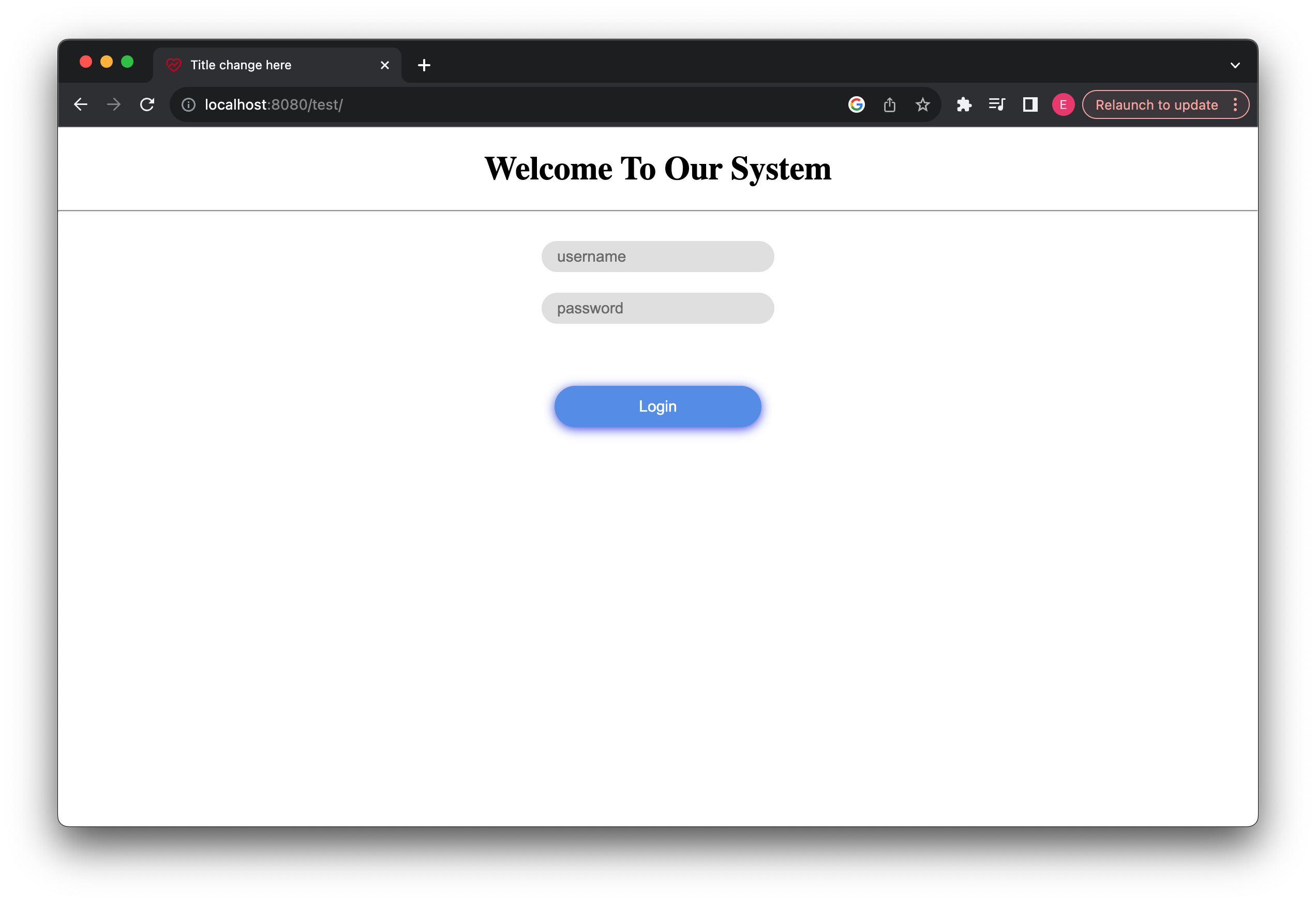Click the forward navigation arrow
Image resolution: width=1316 pixels, height=903 pixels.
114,104
